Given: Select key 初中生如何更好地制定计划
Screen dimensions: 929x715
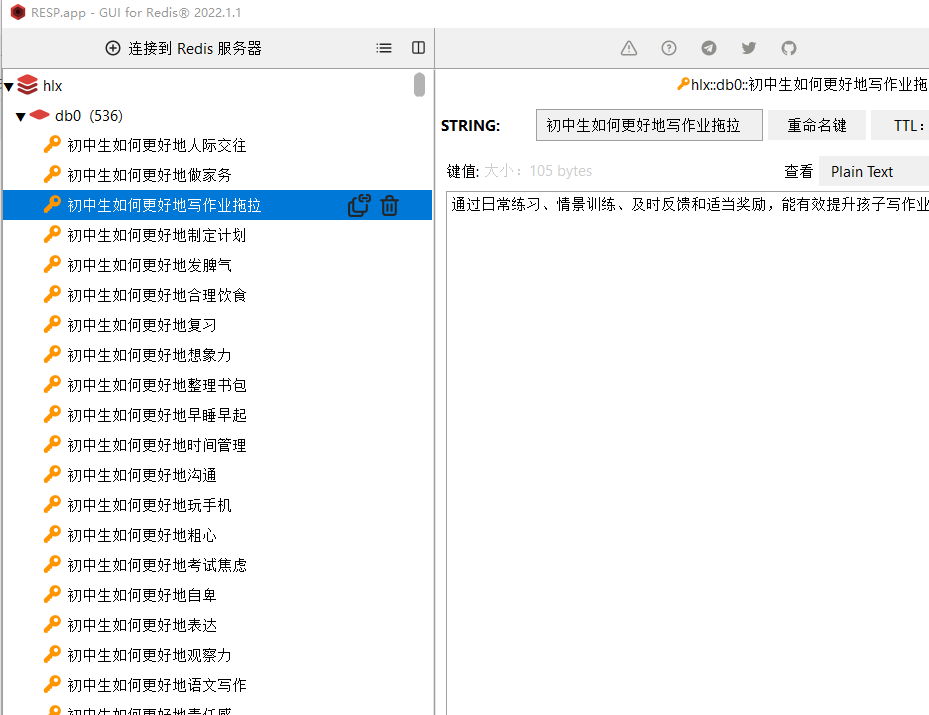Looking at the screenshot, I should 156,235.
